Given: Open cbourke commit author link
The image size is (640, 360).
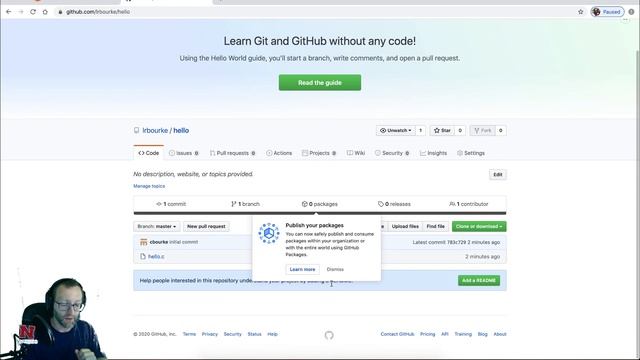Looking at the screenshot, I should [159, 242].
